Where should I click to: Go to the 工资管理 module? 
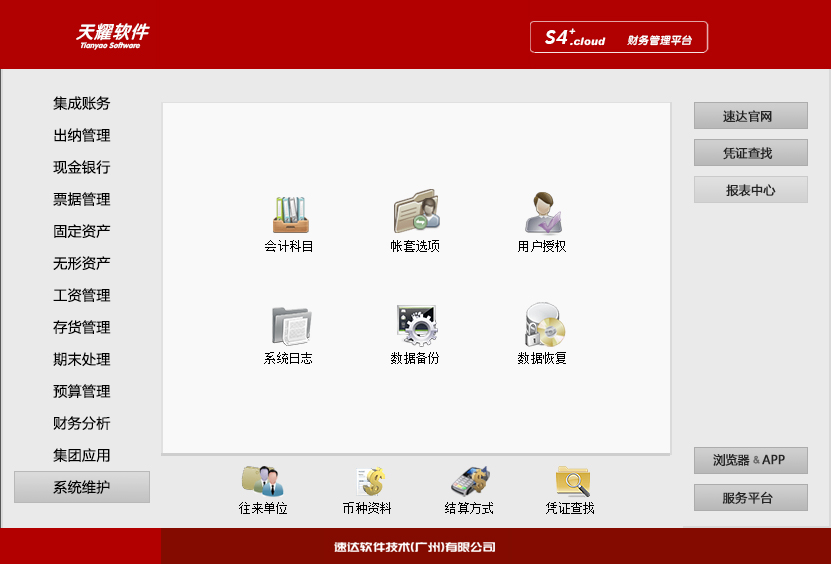[82, 295]
